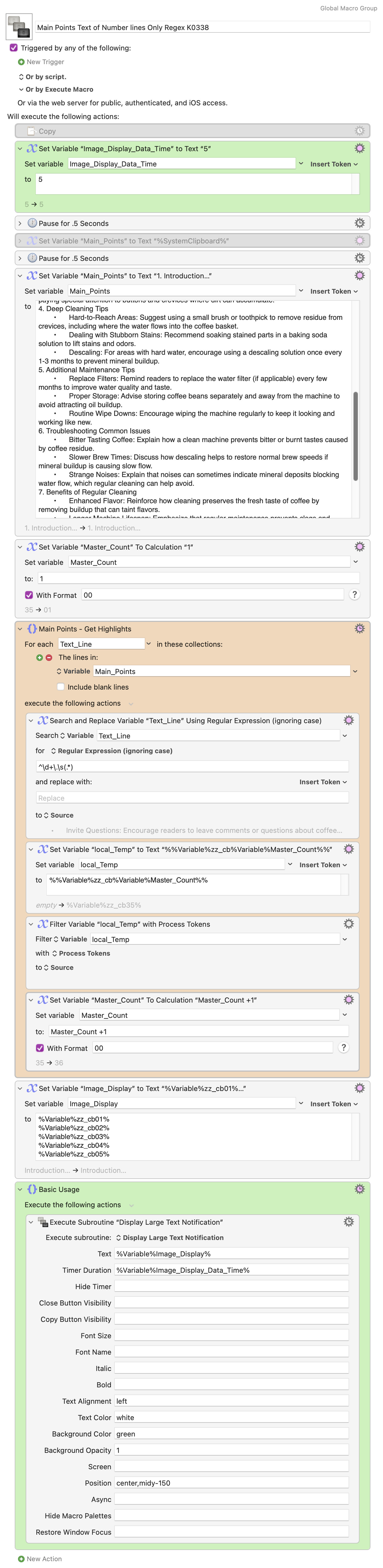The image size is (383, 1568).
Task: Open gear menu for Image_Display_Data_Time action
Action: coord(359,148)
